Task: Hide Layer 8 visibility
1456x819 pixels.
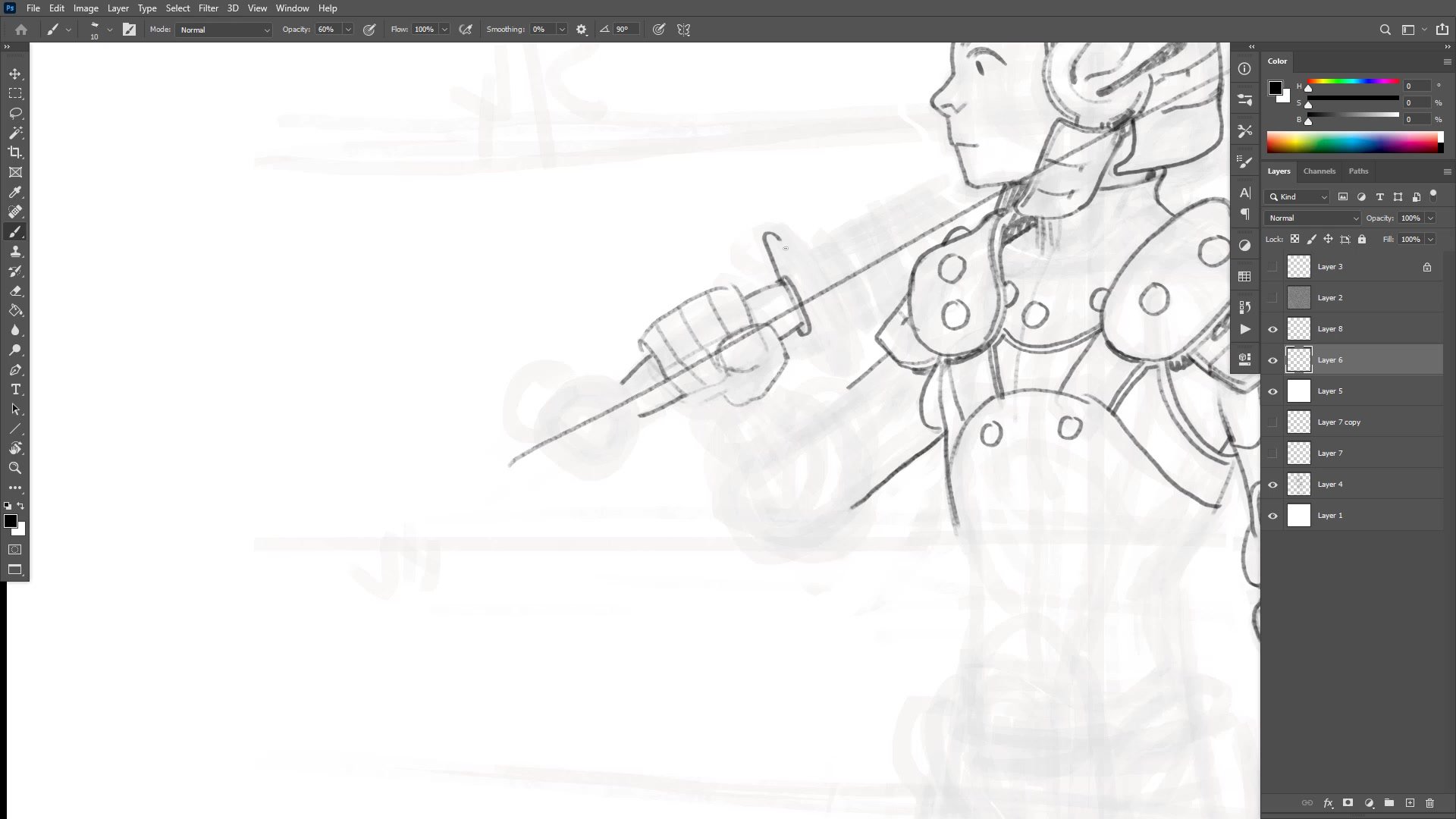Action: pyautogui.click(x=1273, y=329)
